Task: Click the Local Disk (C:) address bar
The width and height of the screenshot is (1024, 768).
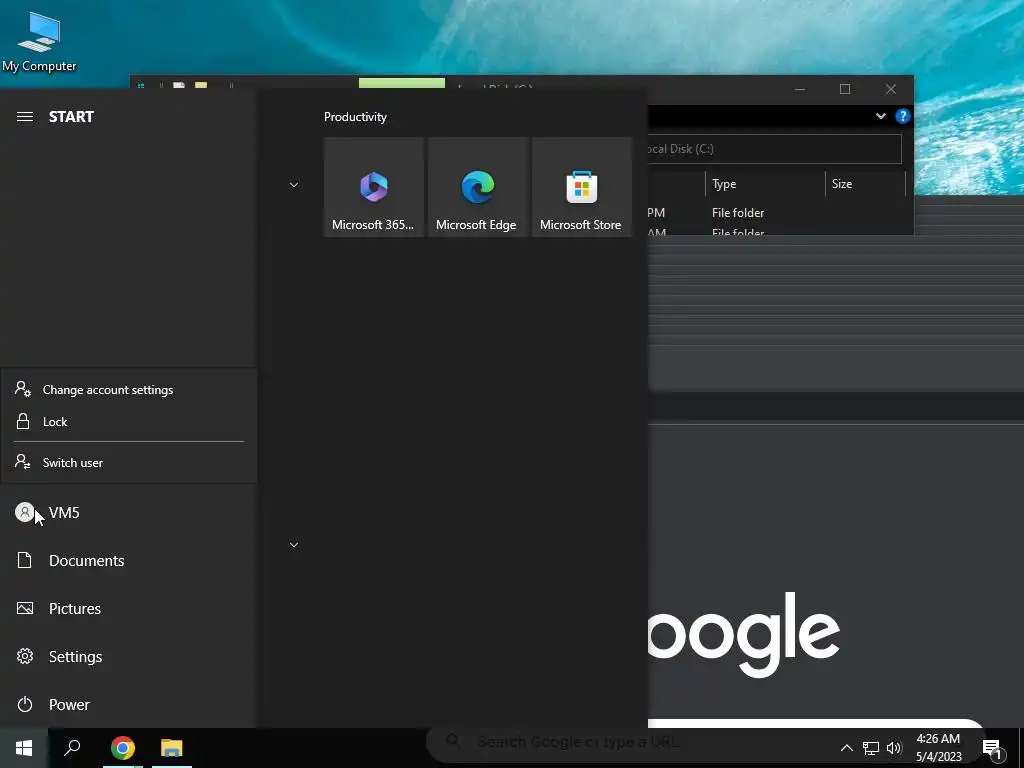Action: pyautogui.click(x=775, y=149)
